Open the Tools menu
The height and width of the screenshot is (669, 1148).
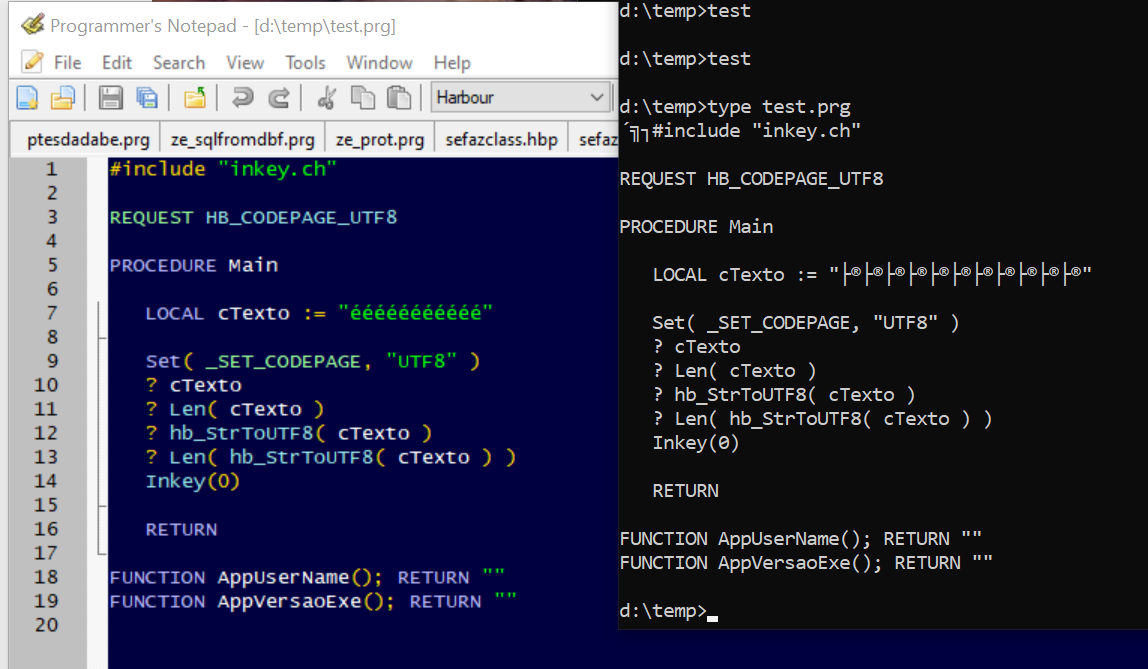coord(305,63)
